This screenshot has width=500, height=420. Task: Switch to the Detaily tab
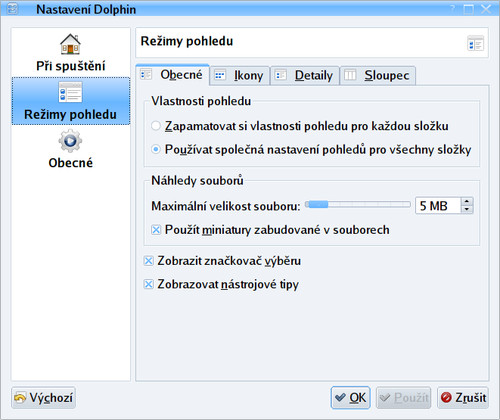click(305, 76)
